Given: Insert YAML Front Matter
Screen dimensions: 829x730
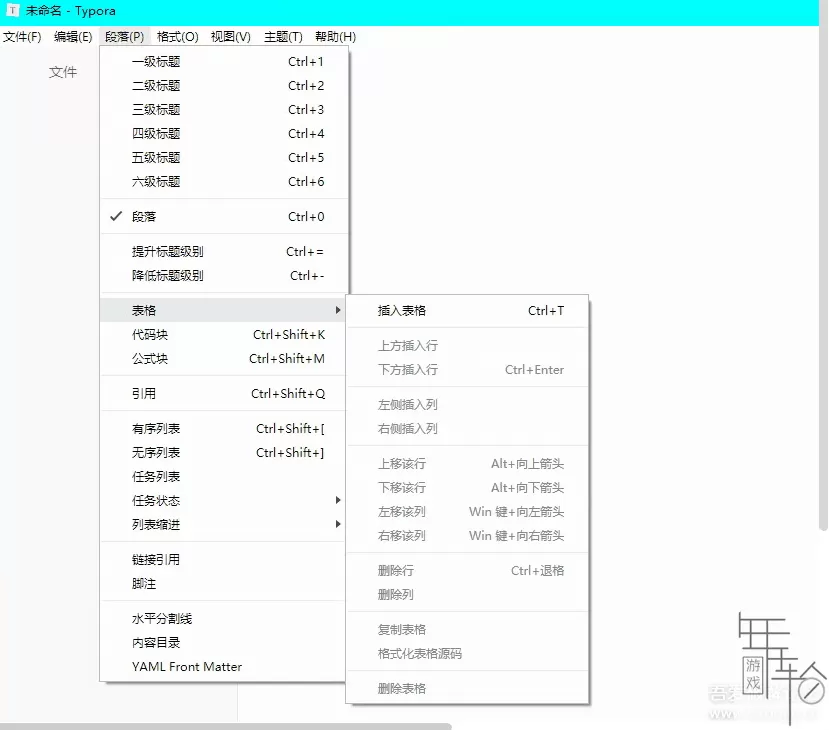Looking at the screenshot, I should [224, 667].
